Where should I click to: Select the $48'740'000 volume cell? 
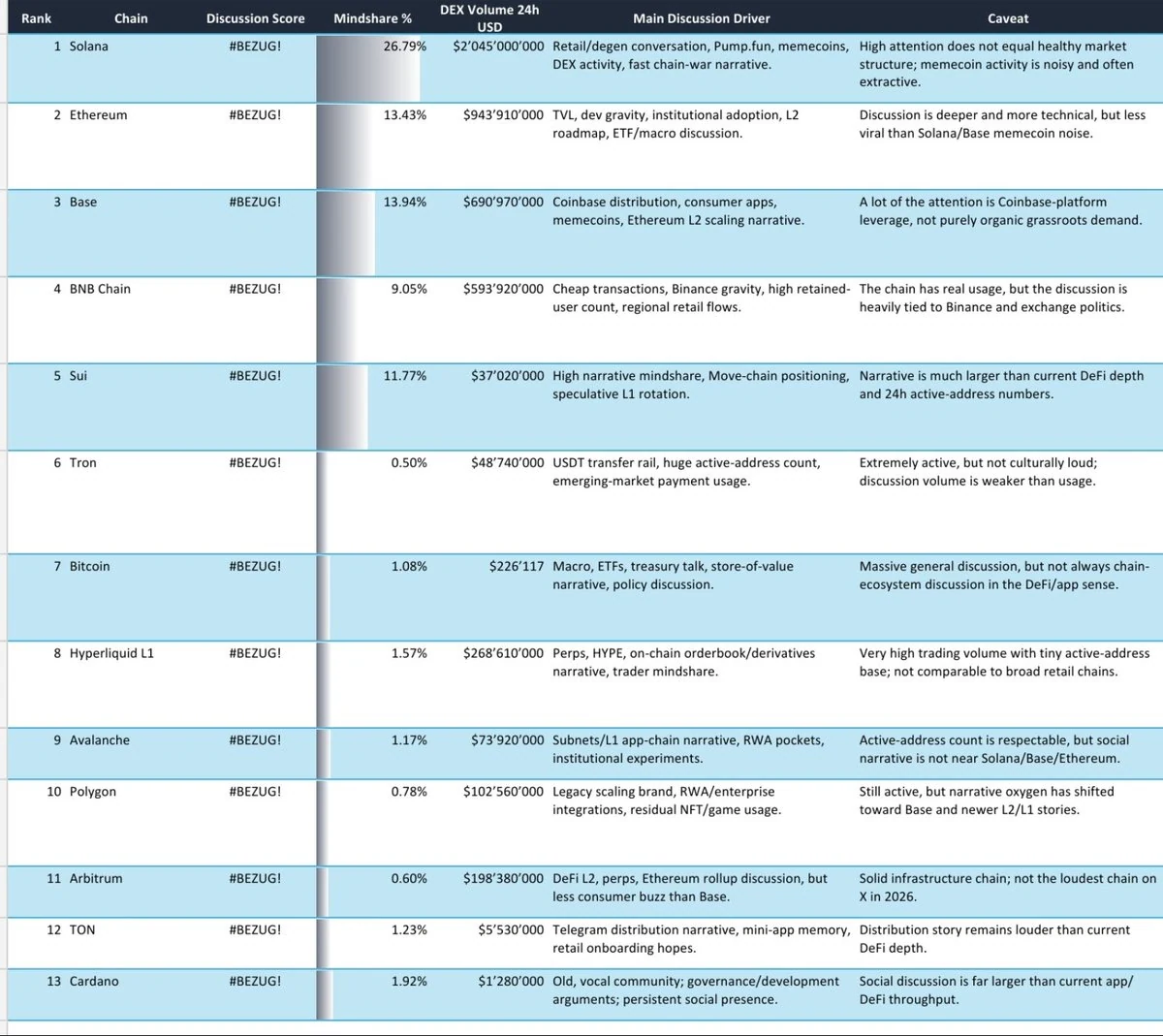508,463
